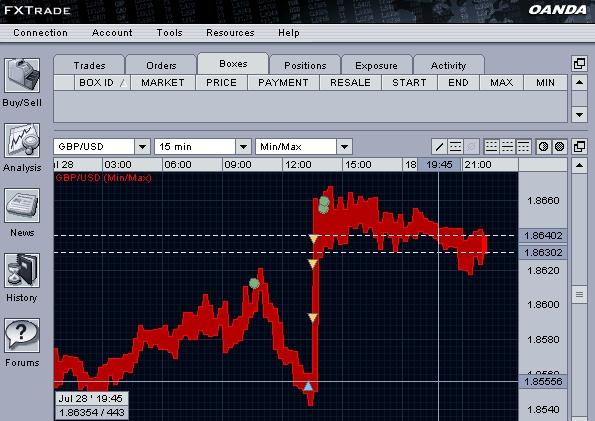Image resolution: width=595 pixels, height=421 pixels.
Task: Toggle the half-shaded circle chart marker button
Action: point(543,147)
